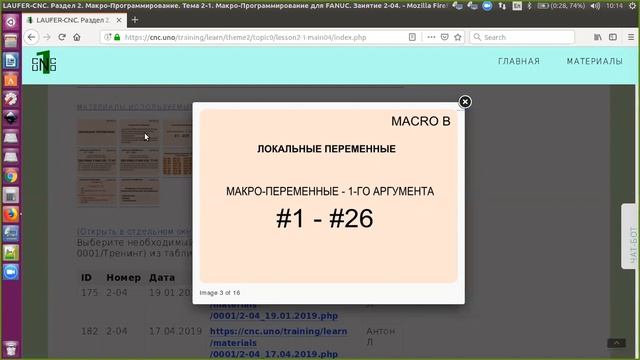Viewport: 640px width, 360px height.
Task: Open the Bluetooth indicator menu
Action: (x=529, y=5)
